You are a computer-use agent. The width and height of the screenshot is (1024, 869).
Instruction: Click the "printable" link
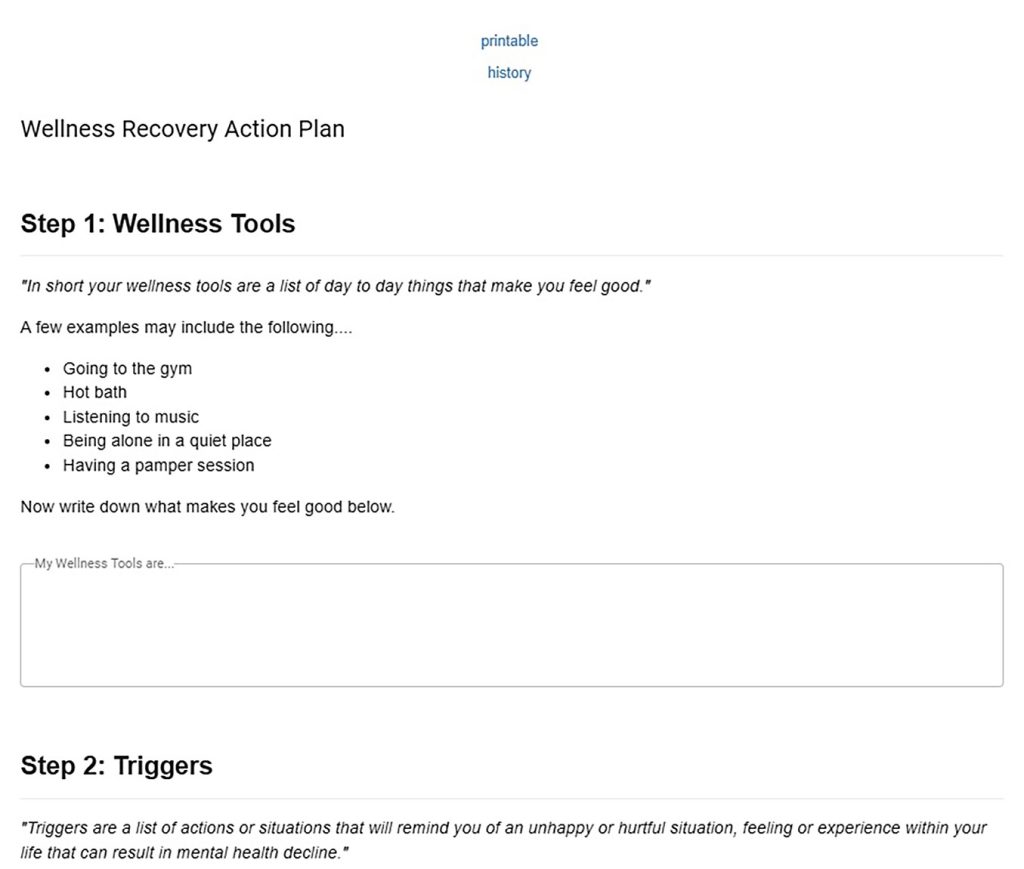click(509, 41)
